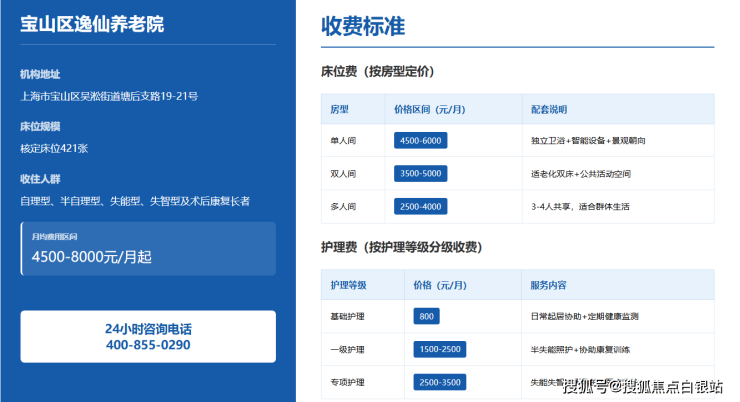Click the 24小时咨询电话 400-855-0290 button
Viewport: 740px width, 402px height.
point(148,336)
